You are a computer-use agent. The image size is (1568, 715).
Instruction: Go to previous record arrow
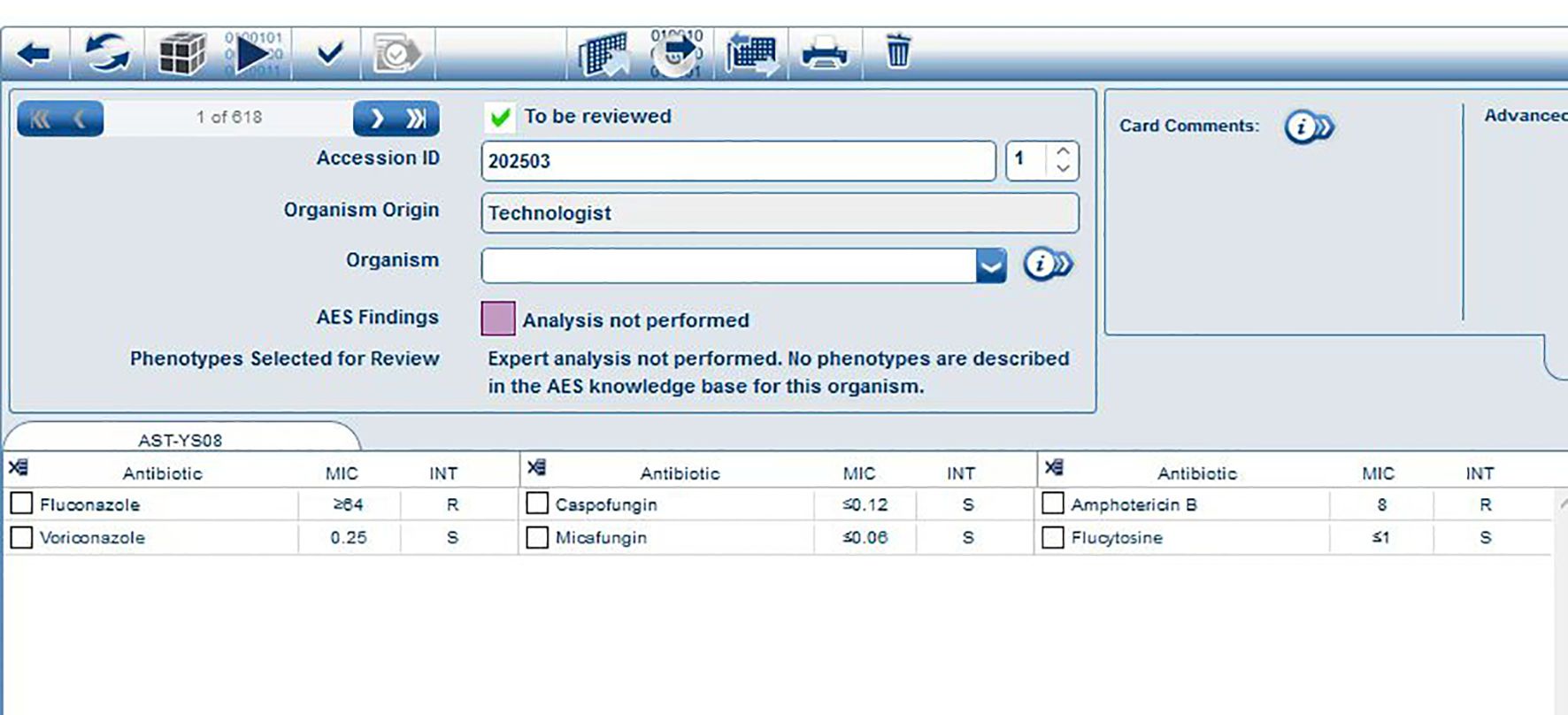[x=81, y=119]
